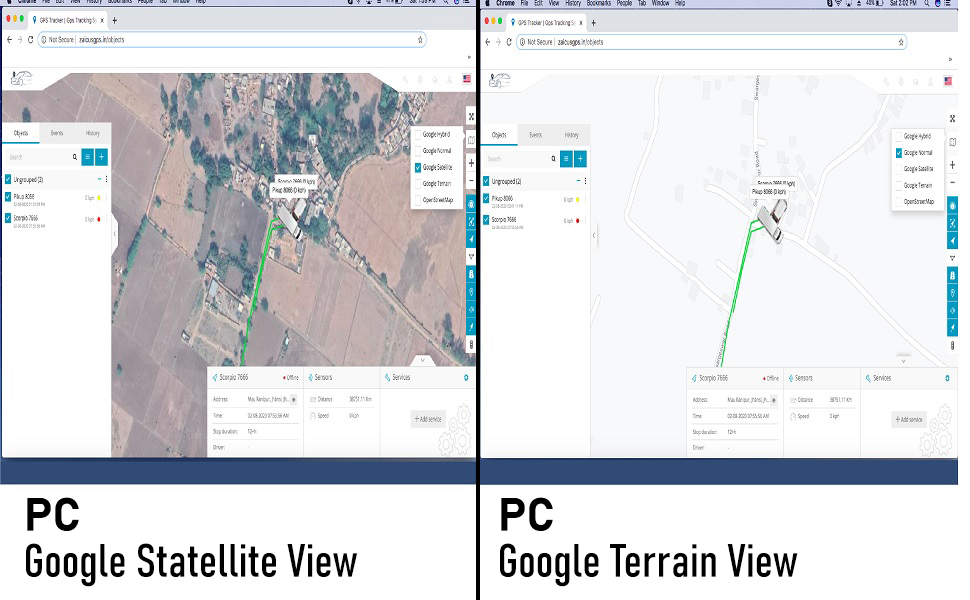
Task: Uncheck Google Normal layer in Terrain View window
Action: (899, 153)
